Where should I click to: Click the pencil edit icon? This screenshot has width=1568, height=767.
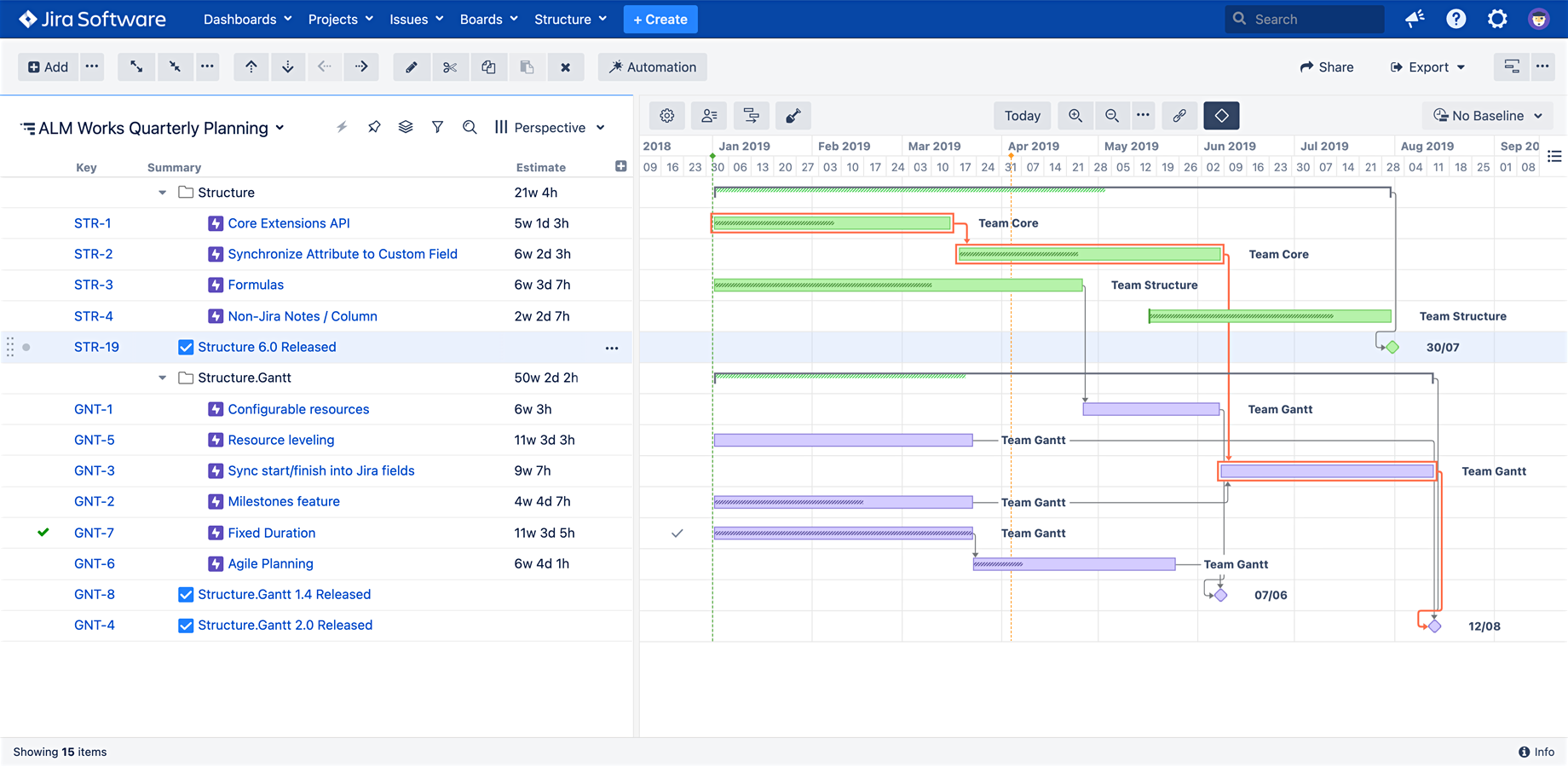click(412, 66)
